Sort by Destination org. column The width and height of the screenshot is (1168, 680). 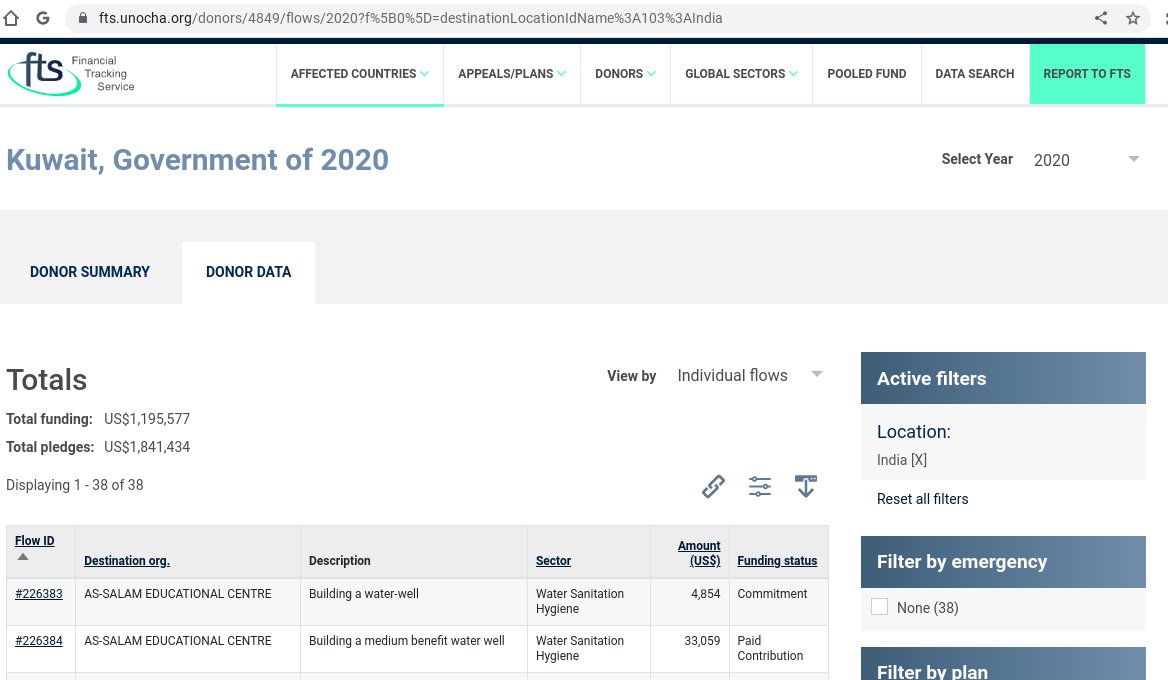[x=127, y=561]
